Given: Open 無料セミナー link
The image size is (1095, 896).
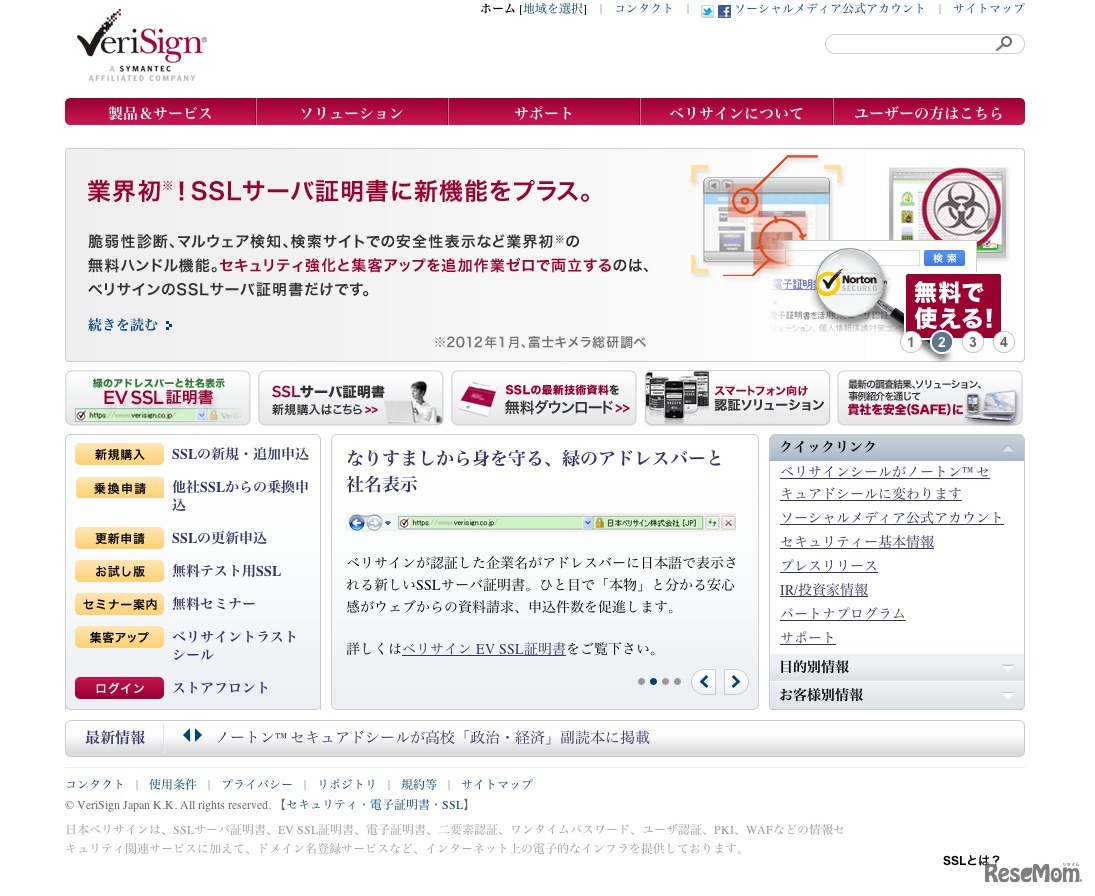Looking at the screenshot, I should (214, 603).
